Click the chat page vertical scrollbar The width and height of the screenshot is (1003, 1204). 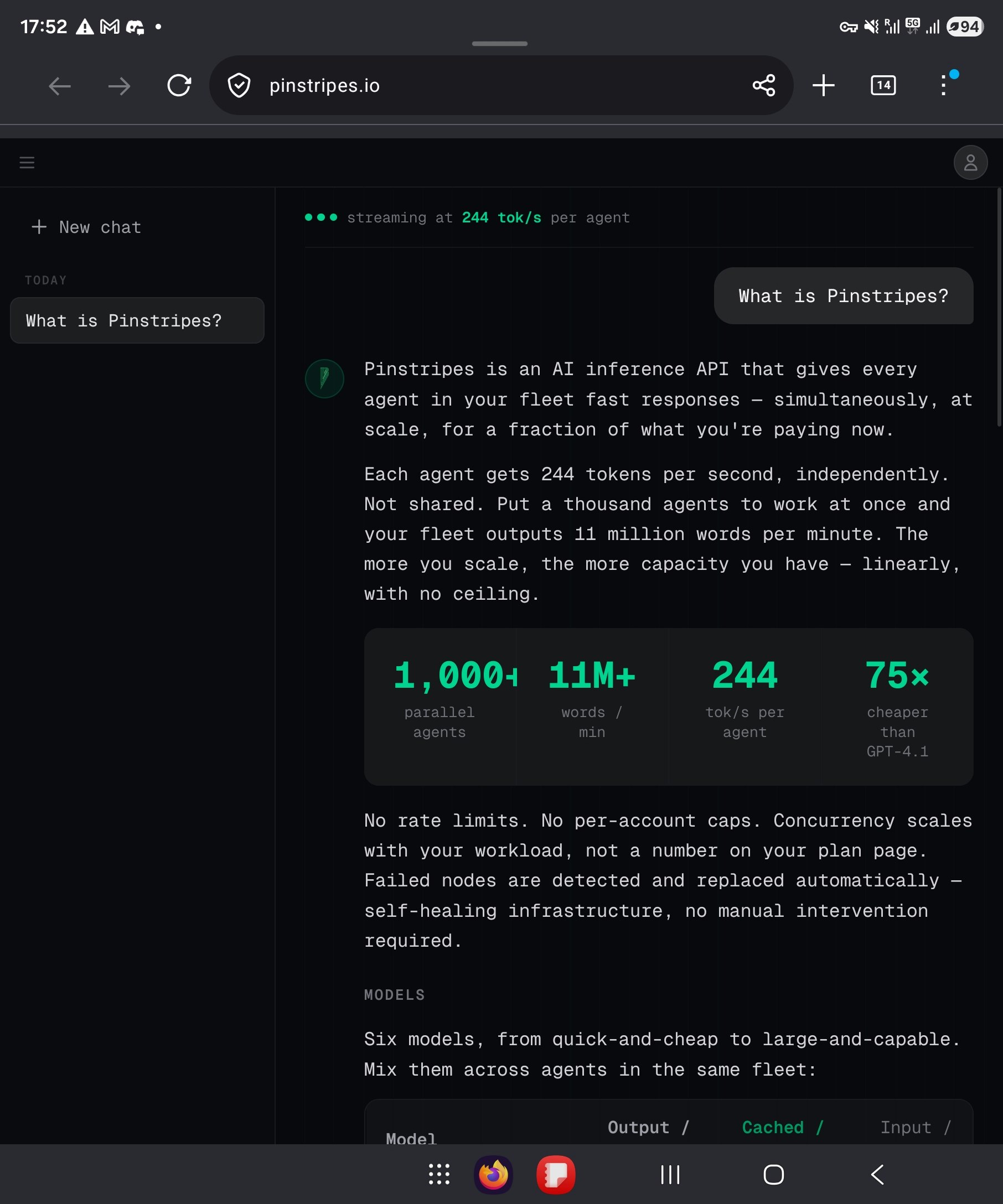click(x=999, y=307)
